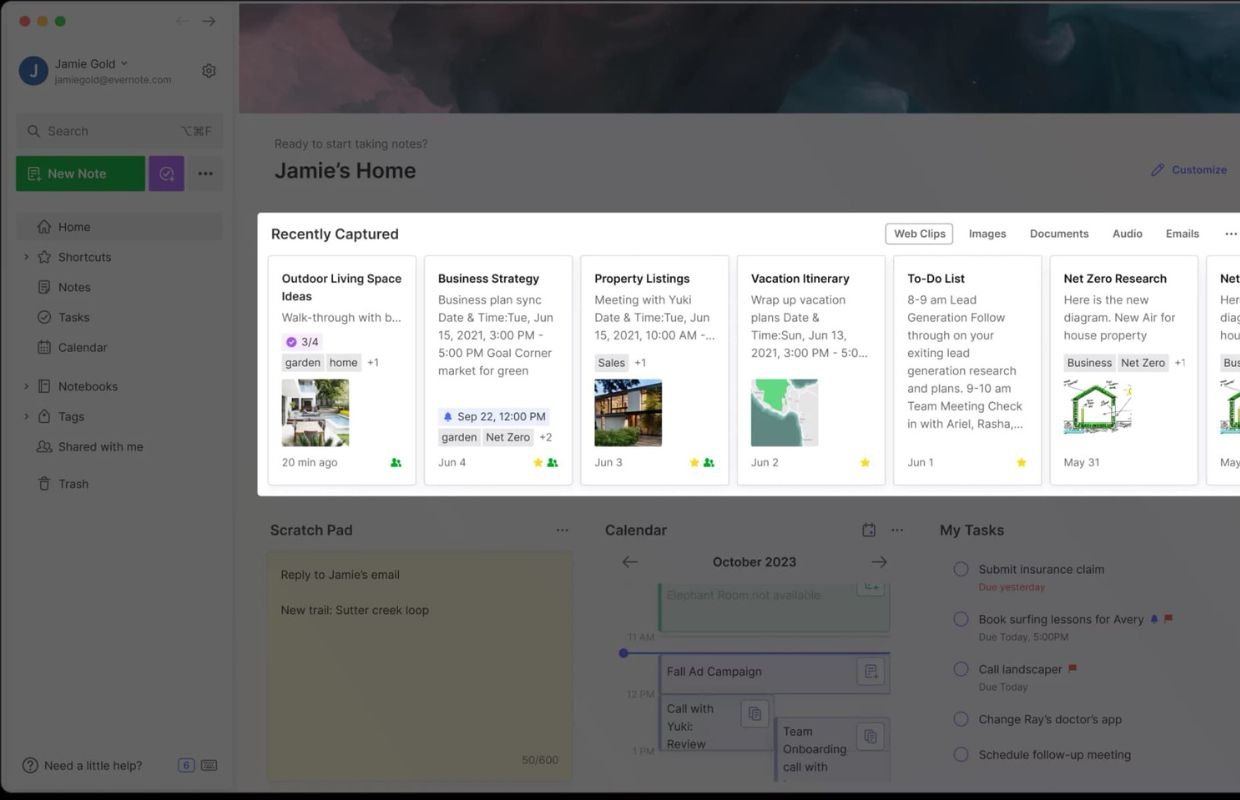
Task: Click the keyboard shortcuts icon at sidebar bottom
Action: (209, 766)
